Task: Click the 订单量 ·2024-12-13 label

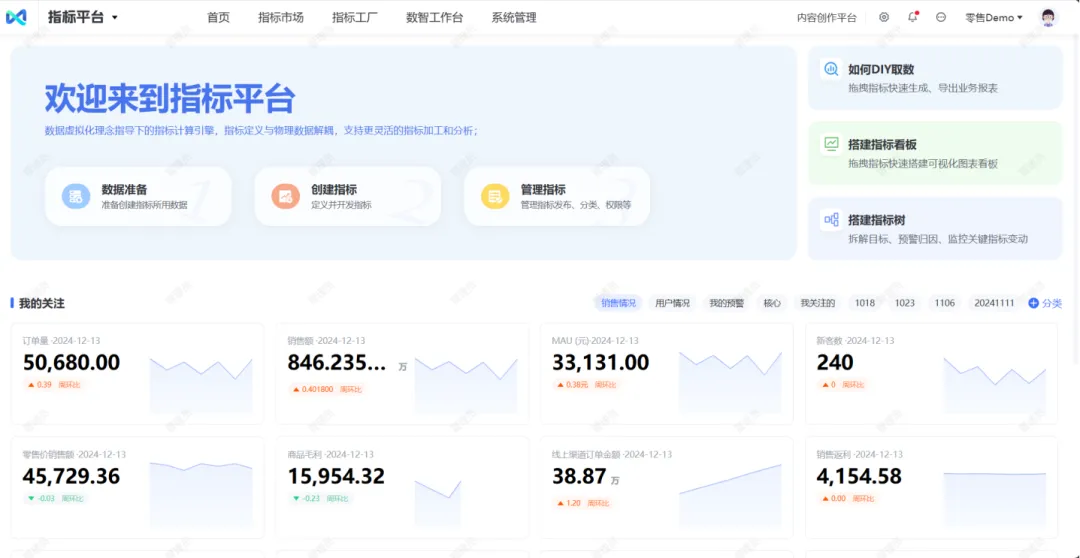Action: point(61,340)
